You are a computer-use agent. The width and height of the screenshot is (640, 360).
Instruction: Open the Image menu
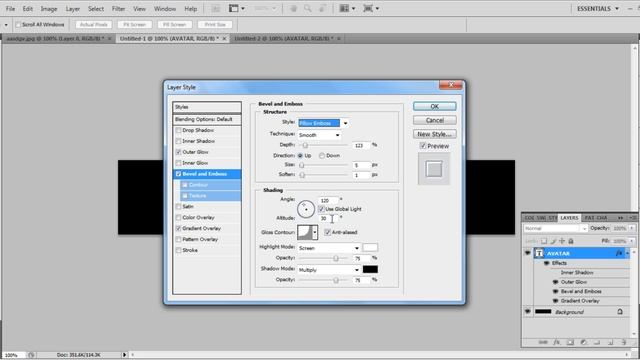[x=49, y=9]
